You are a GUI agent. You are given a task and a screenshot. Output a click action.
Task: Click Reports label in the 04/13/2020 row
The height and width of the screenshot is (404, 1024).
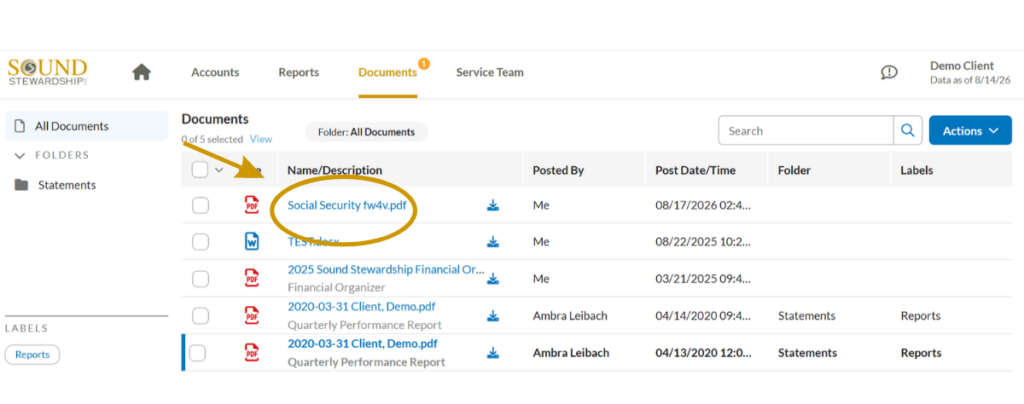coord(921,353)
